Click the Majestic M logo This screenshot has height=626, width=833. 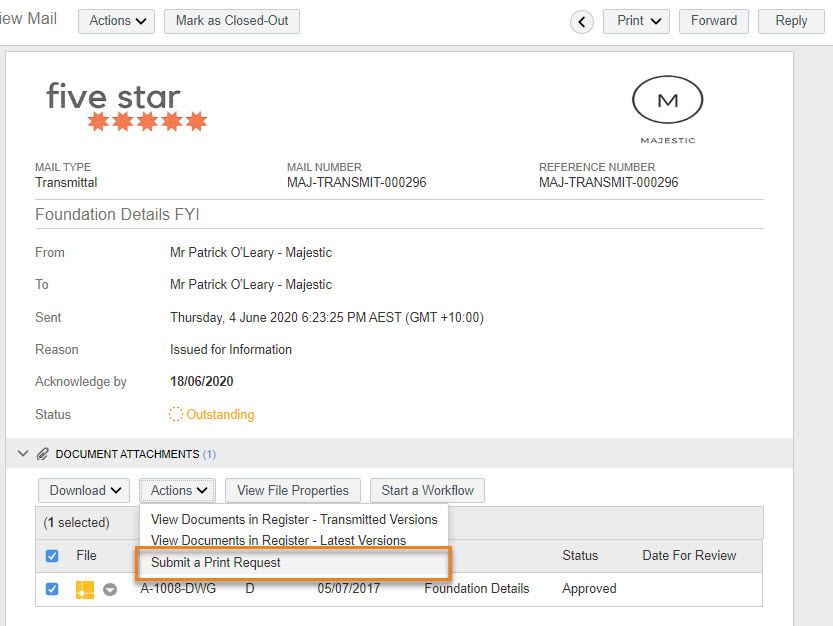point(668,110)
